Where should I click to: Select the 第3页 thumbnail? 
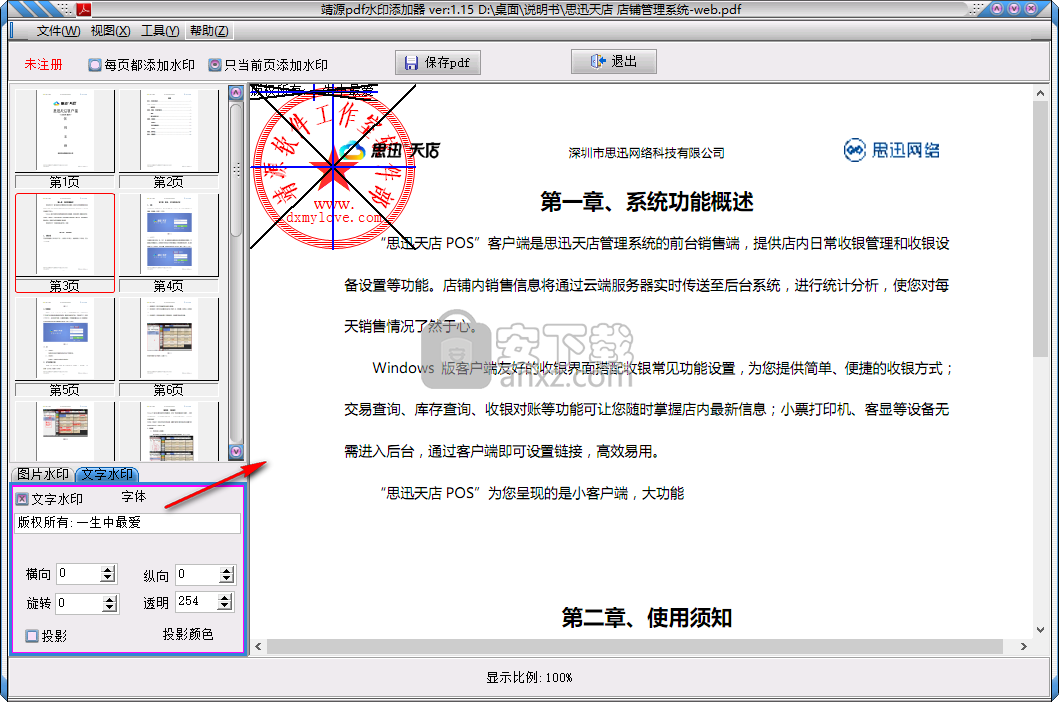(x=65, y=243)
